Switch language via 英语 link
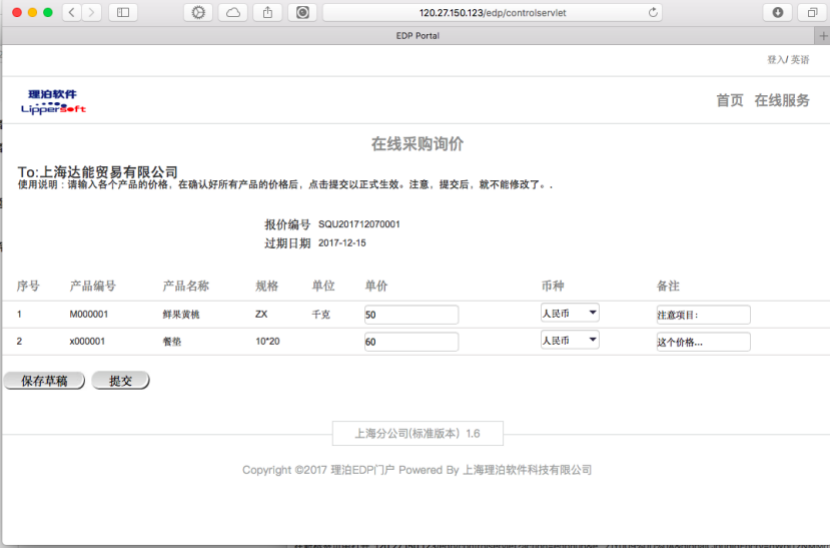Viewport: 832px width, 548px height. (800, 60)
